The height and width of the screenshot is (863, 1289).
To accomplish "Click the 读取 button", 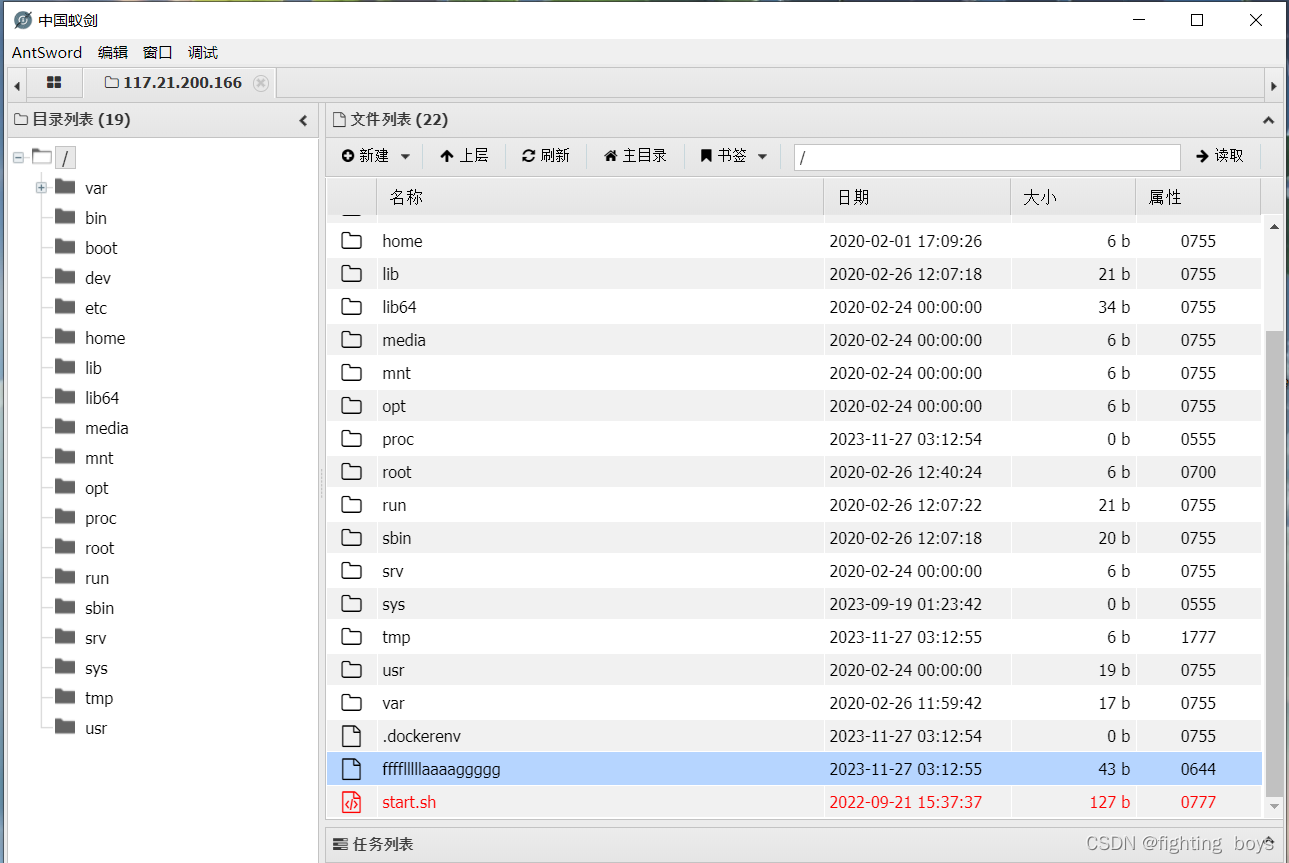I will pyautogui.click(x=1219, y=155).
